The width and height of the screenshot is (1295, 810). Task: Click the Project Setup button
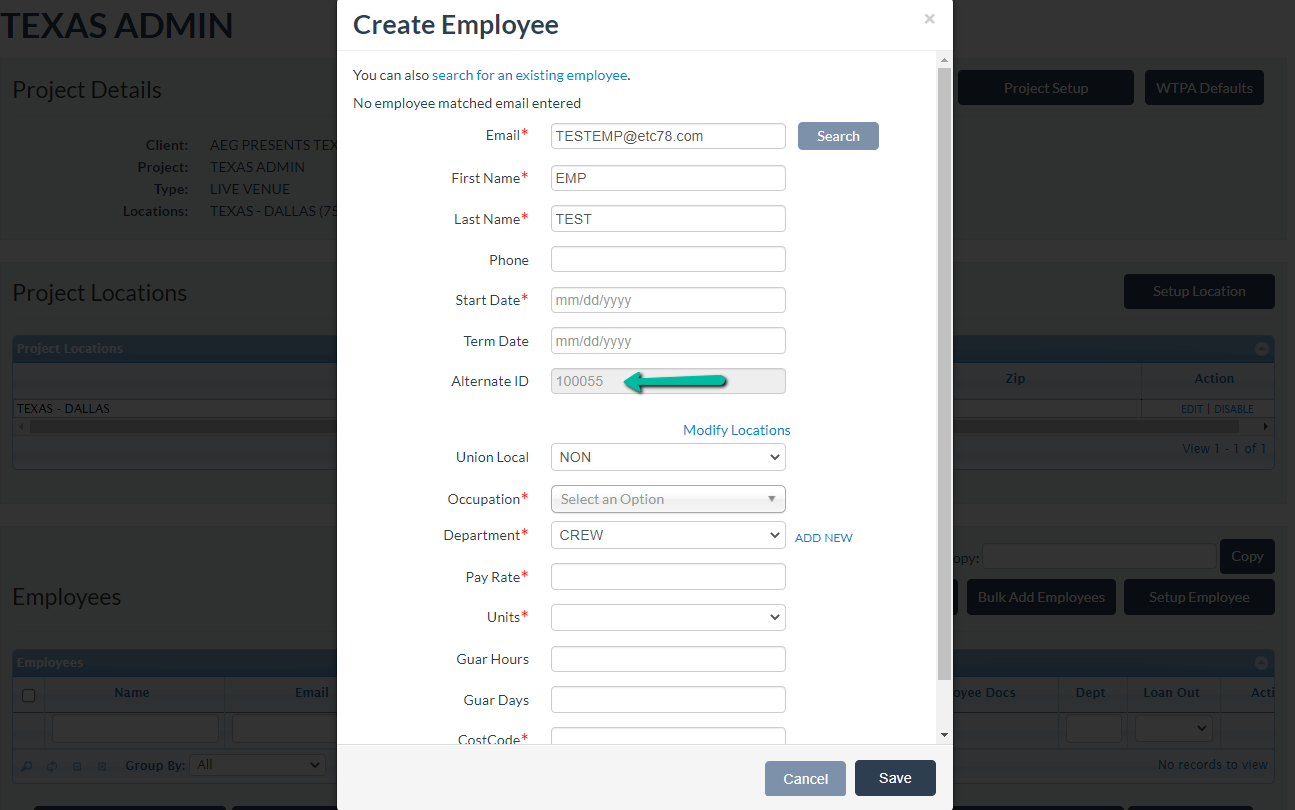pyautogui.click(x=1046, y=88)
